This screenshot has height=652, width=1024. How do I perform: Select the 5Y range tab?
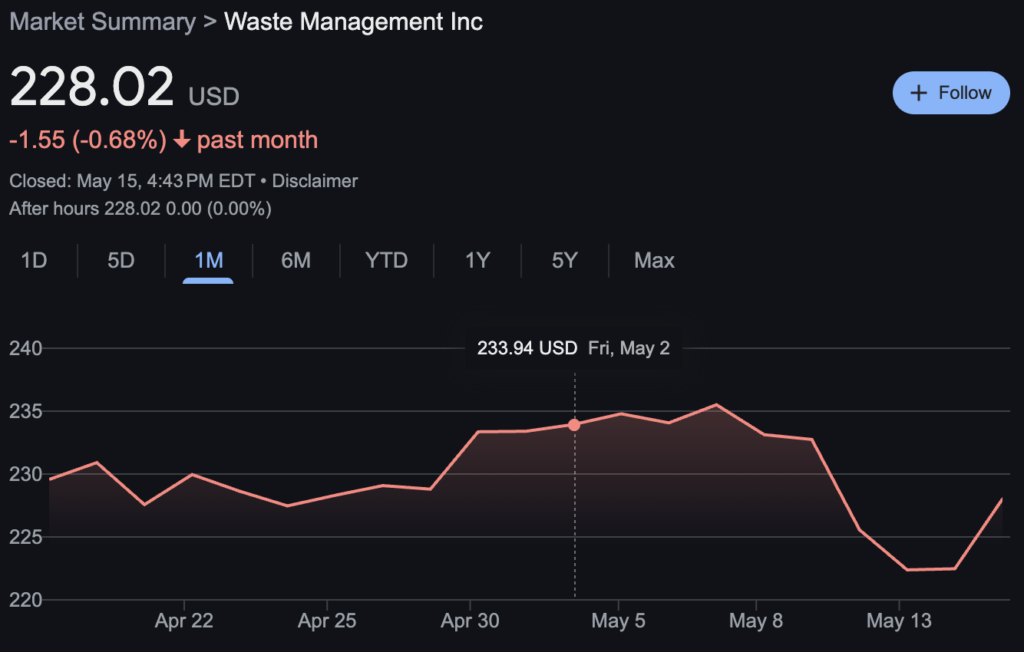tap(565, 261)
